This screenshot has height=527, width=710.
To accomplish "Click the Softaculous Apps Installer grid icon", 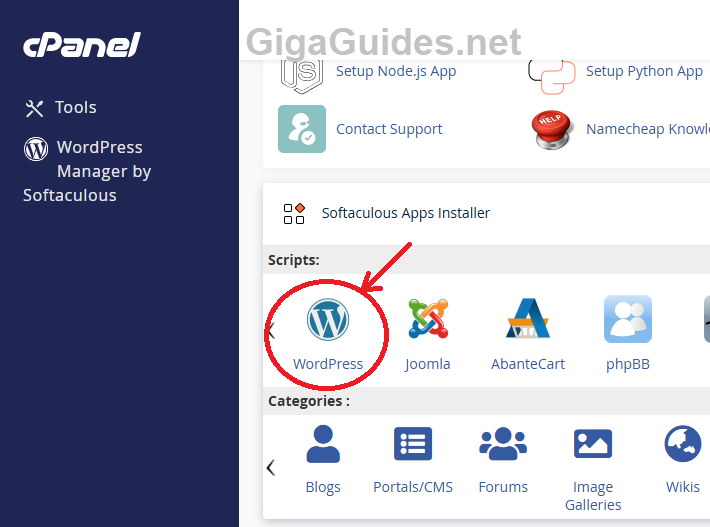I will pyautogui.click(x=294, y=214).
